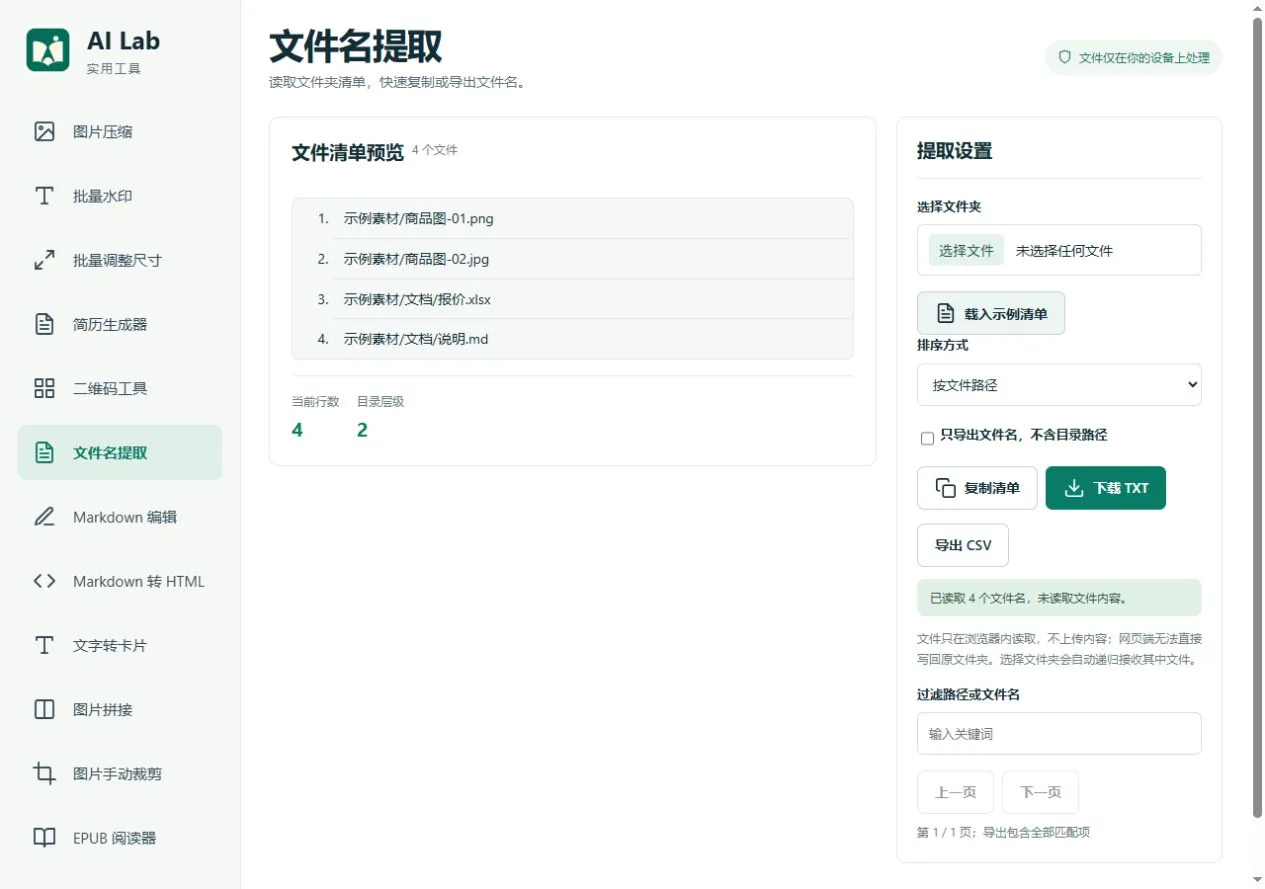This screenshot has width=1265, height=889.
Task: Click the 选择文件 button
Action: (966, 250)
